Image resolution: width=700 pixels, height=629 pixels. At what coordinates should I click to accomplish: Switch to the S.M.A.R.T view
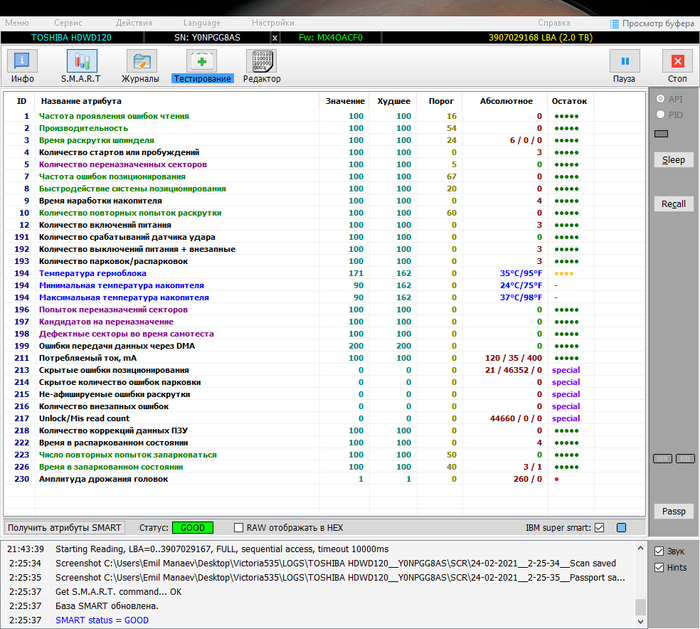(x=81, y=66)
